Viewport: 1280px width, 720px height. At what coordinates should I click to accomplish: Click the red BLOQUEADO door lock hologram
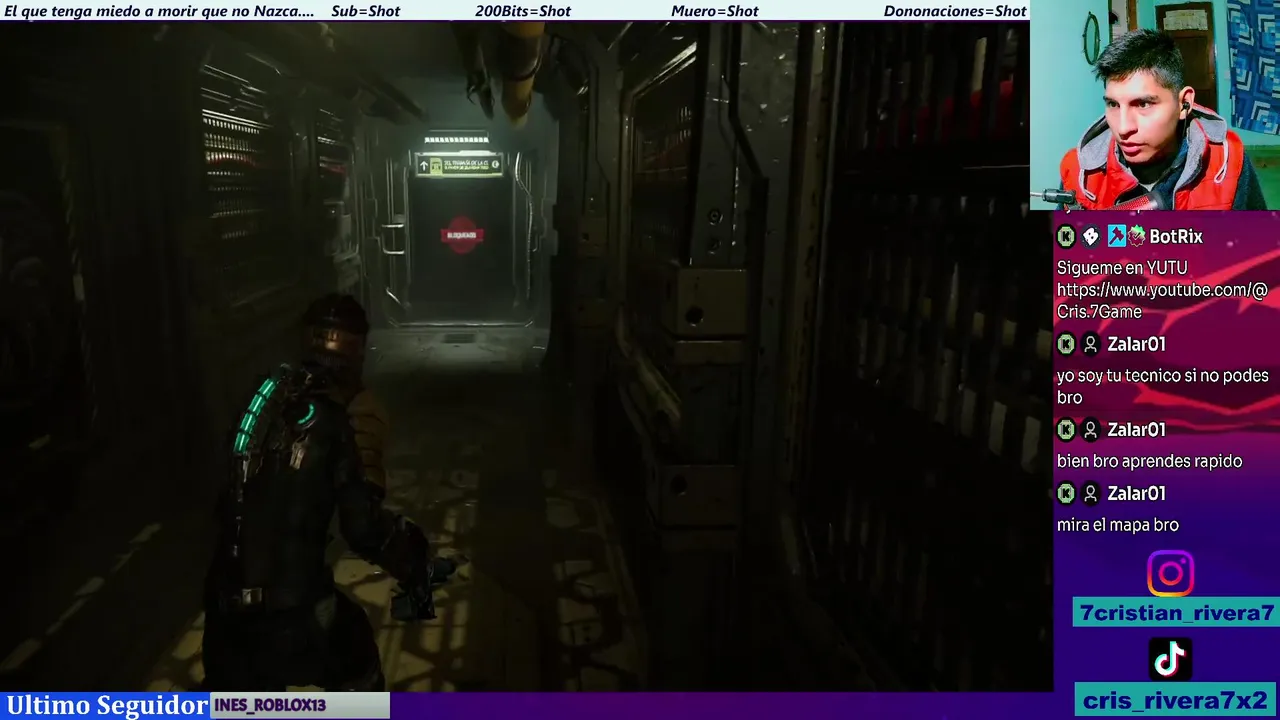(462, 235)
